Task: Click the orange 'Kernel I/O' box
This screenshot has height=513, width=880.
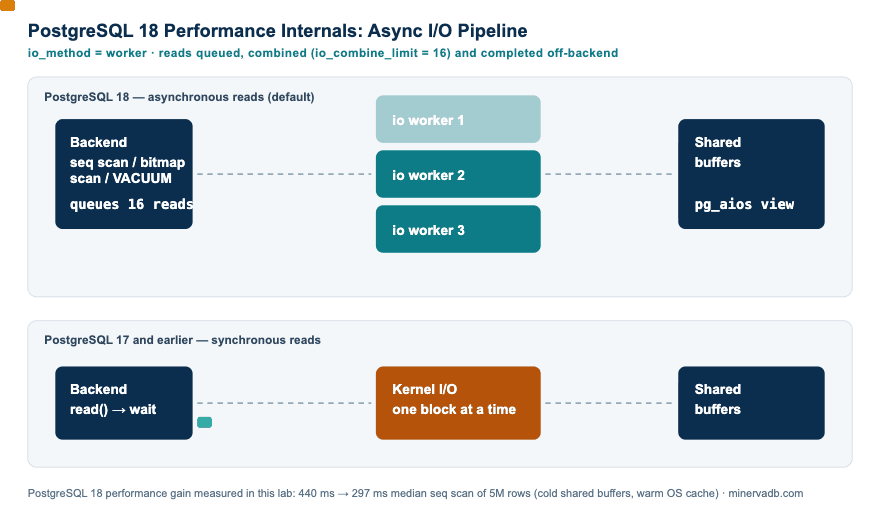Action: (x=458, y=403)
